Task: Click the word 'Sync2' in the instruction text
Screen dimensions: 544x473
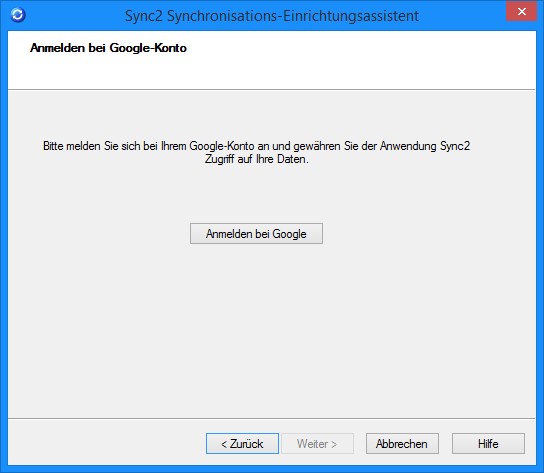Action: tap(455, 146)
